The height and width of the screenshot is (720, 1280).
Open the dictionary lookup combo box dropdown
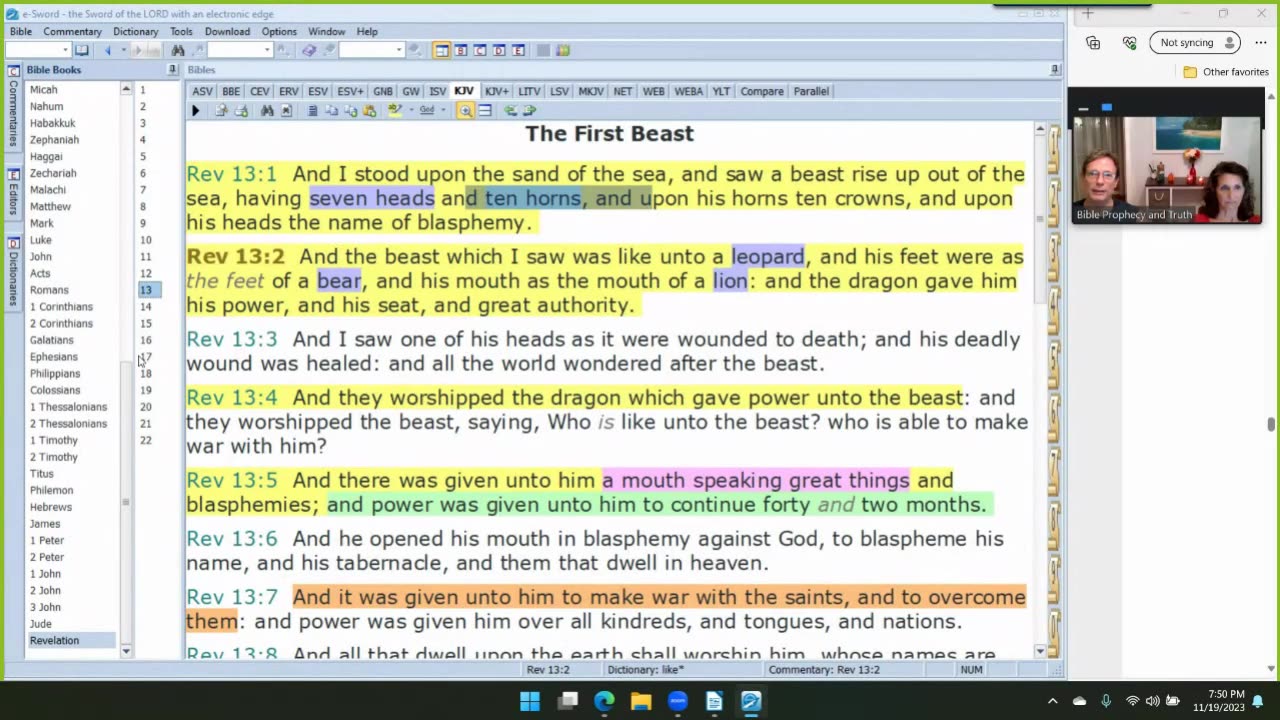coord(398,50)
